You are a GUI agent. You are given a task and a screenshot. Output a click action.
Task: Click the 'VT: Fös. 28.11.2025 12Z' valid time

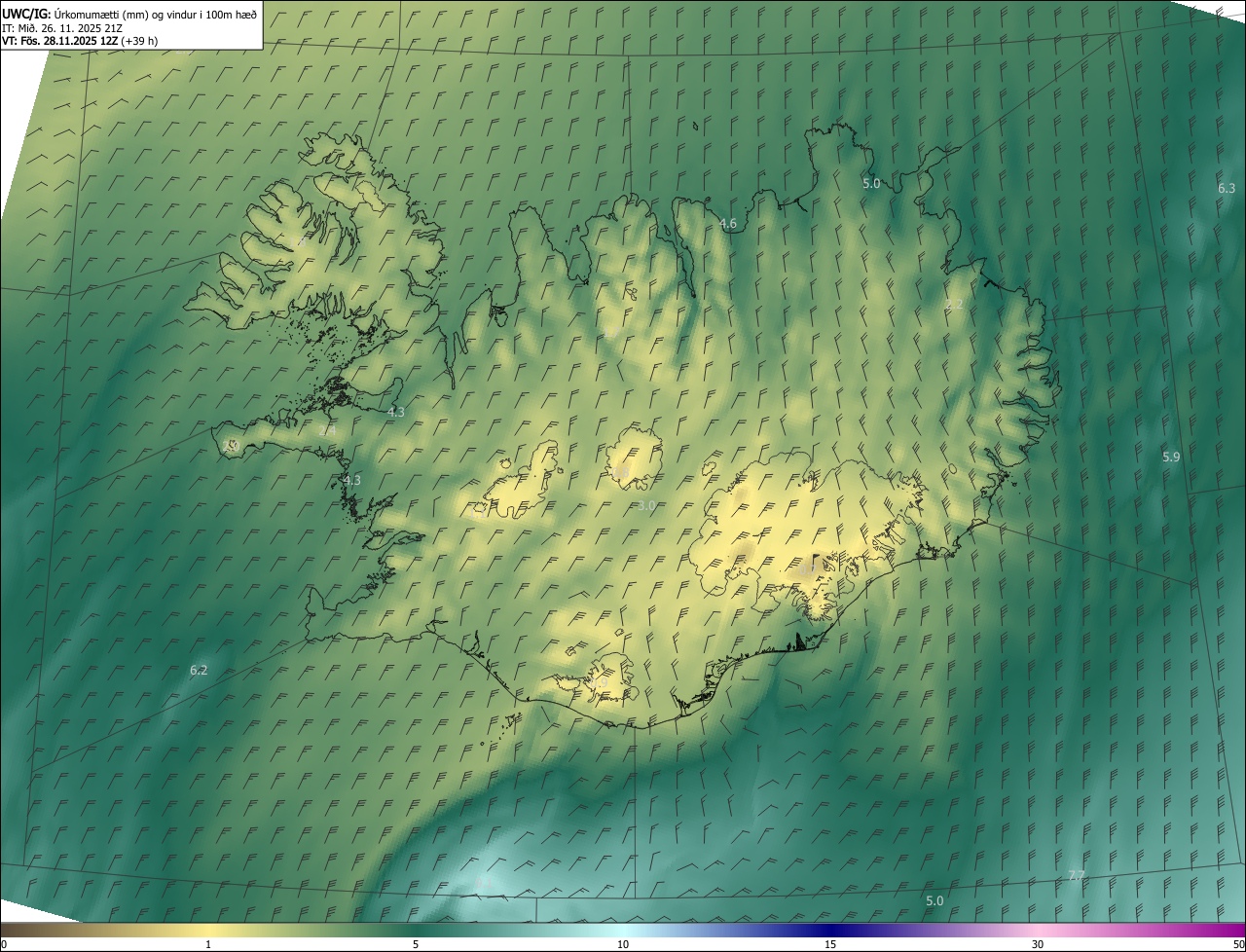point(59,41)
